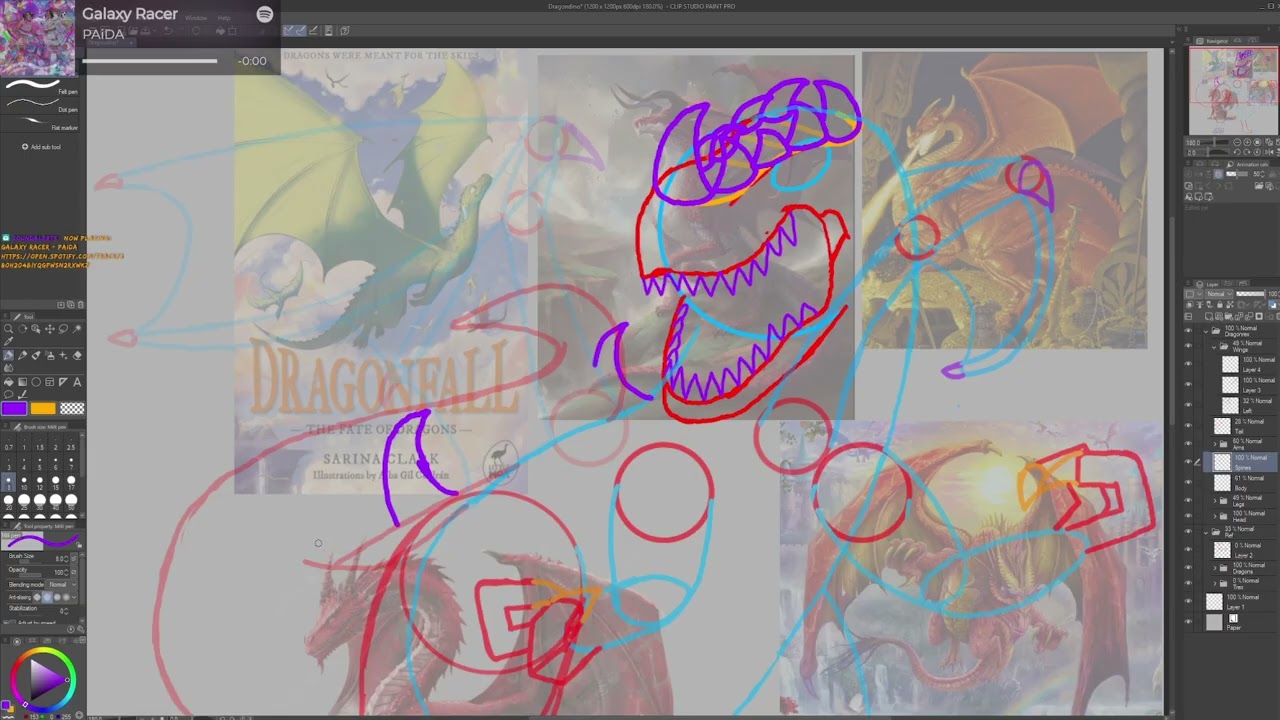
Task: Select the purple main color swatch
Action: click(x=14, y=408)
